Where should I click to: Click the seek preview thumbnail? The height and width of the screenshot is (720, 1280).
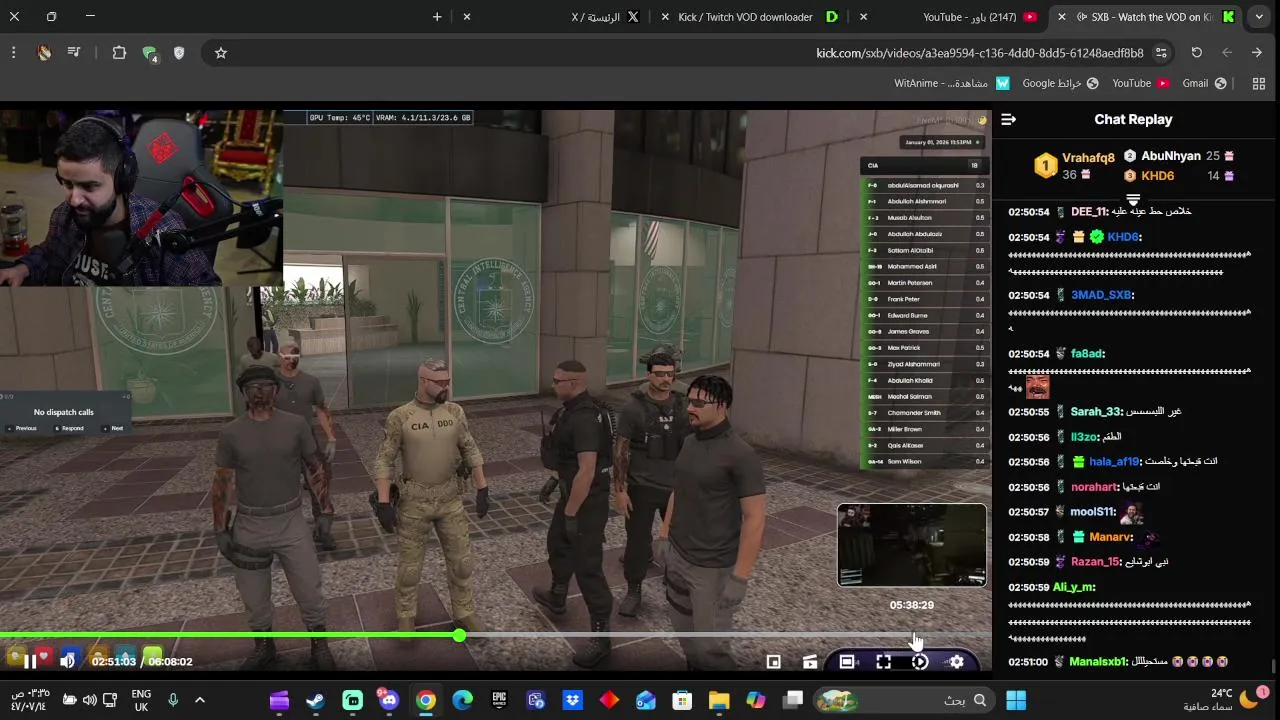click(x=912, y=545)
